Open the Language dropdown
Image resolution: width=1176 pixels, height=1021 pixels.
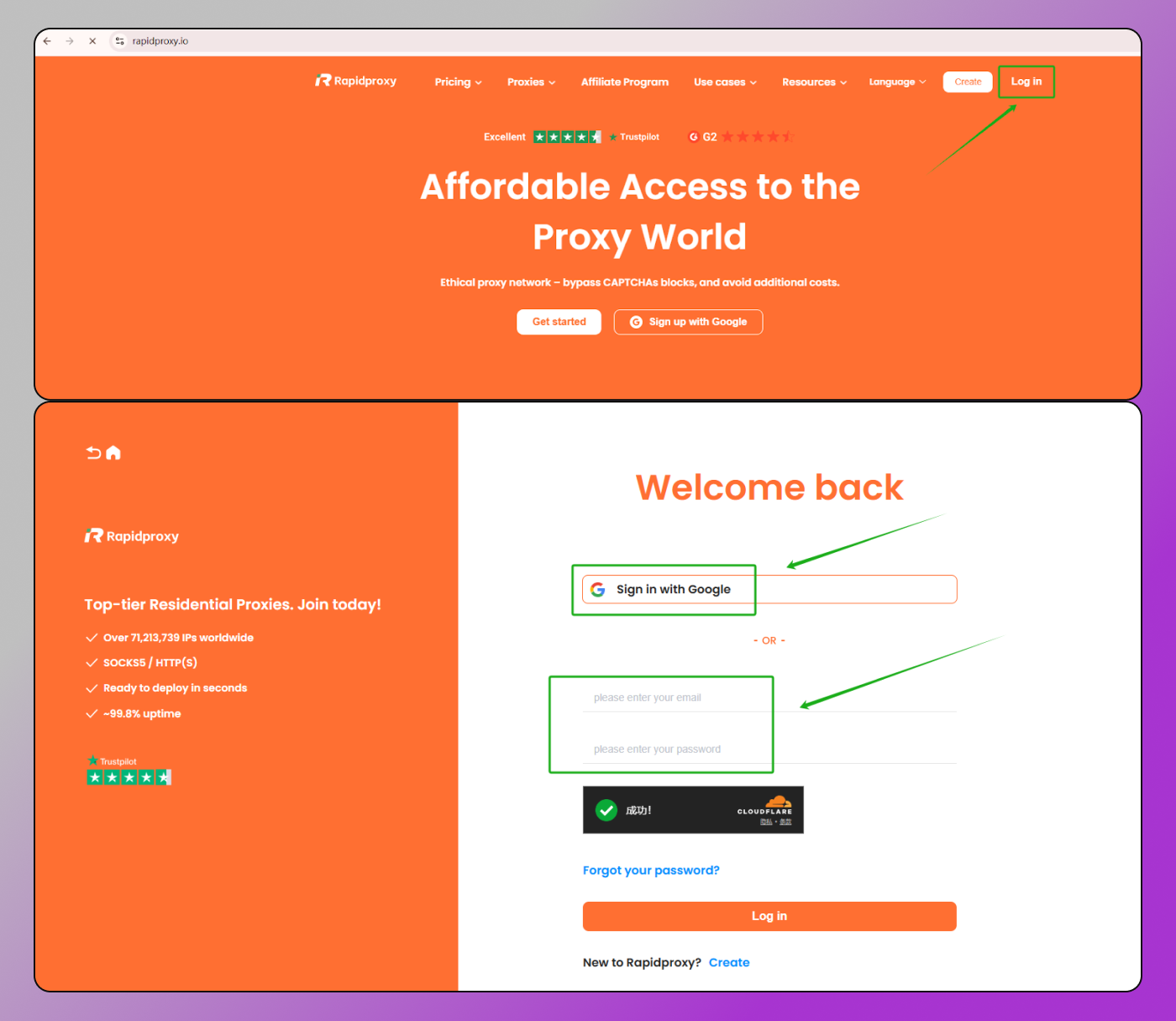tap(897, 82)
